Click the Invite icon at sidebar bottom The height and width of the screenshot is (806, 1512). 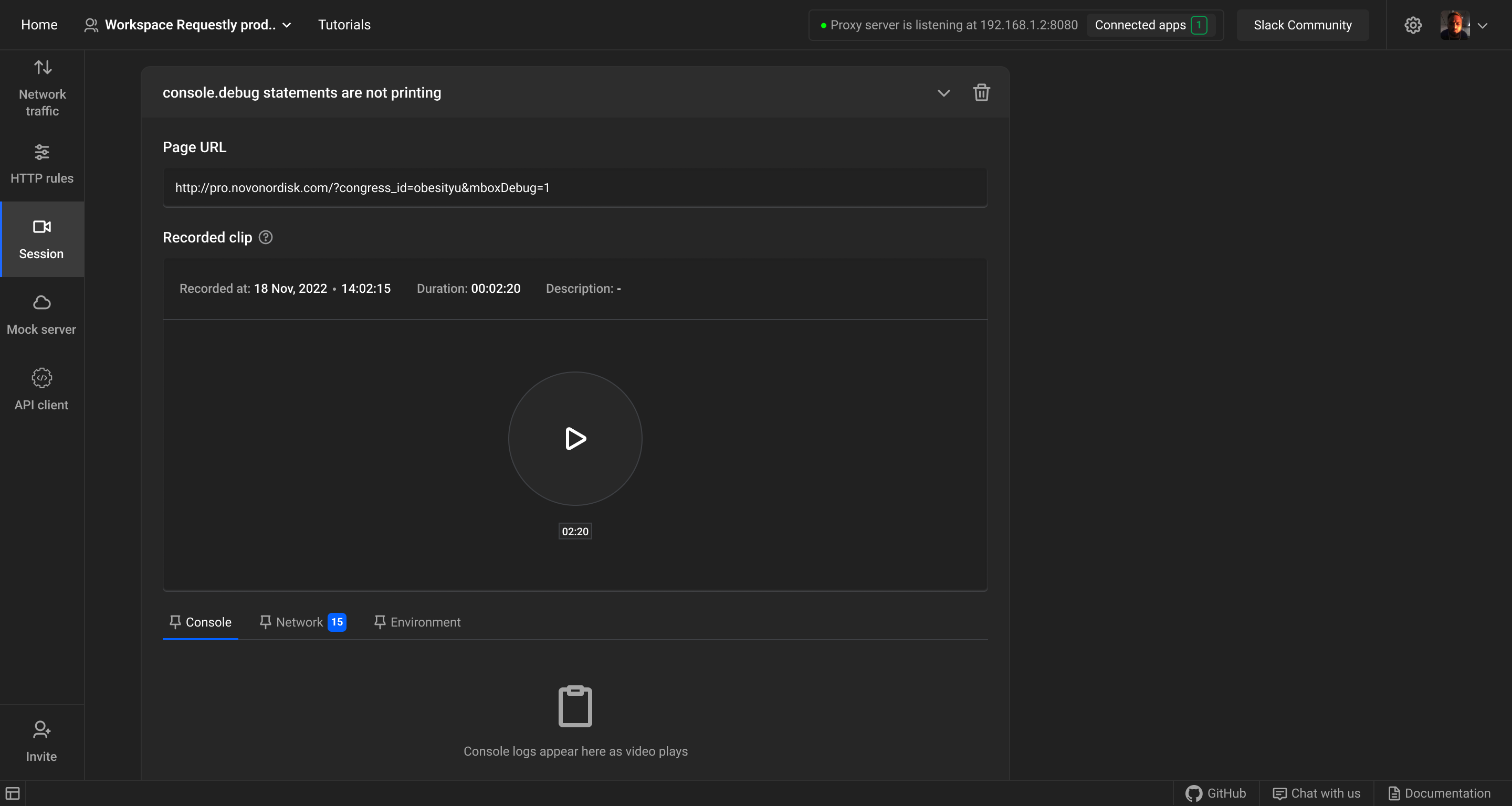(x=41, y=740)
